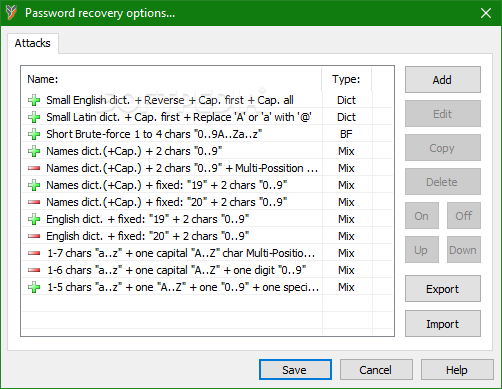Select "Short Brute-force 1 to 4 chars" row text
The image size is (502, 389).
tap(154, 134)
